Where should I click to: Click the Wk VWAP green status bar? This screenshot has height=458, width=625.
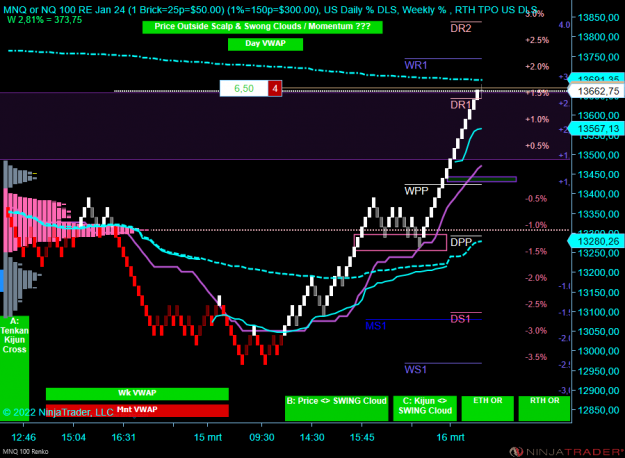[137, 393]
